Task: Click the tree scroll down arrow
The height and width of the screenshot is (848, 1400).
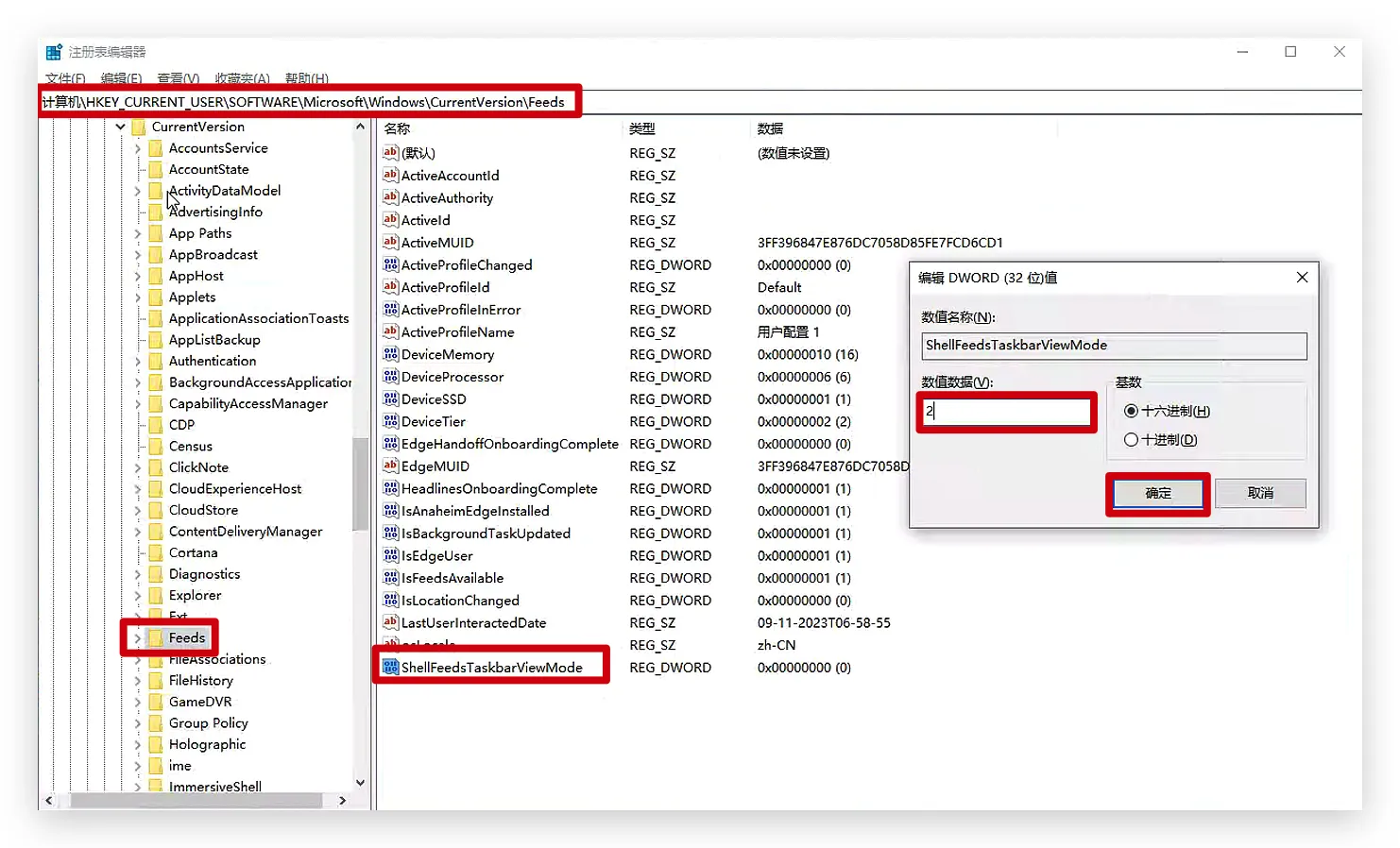Action: pos(360,782)
